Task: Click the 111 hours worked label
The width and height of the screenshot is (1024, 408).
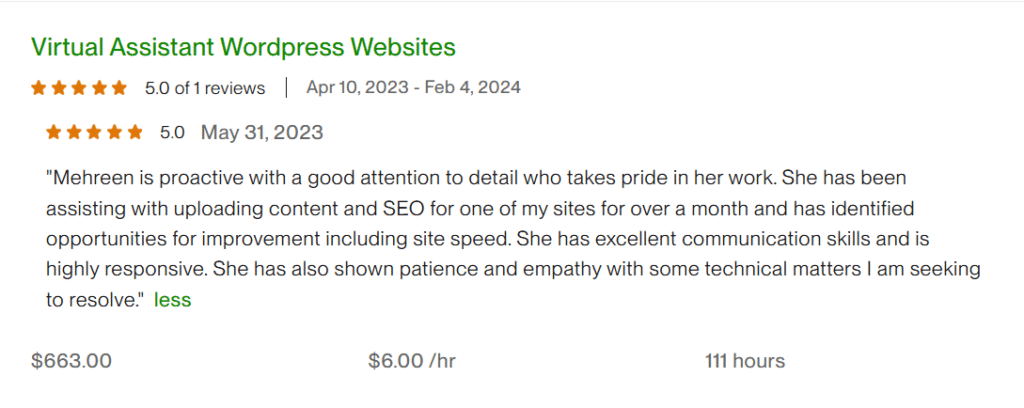Action: tap(745, 361)
